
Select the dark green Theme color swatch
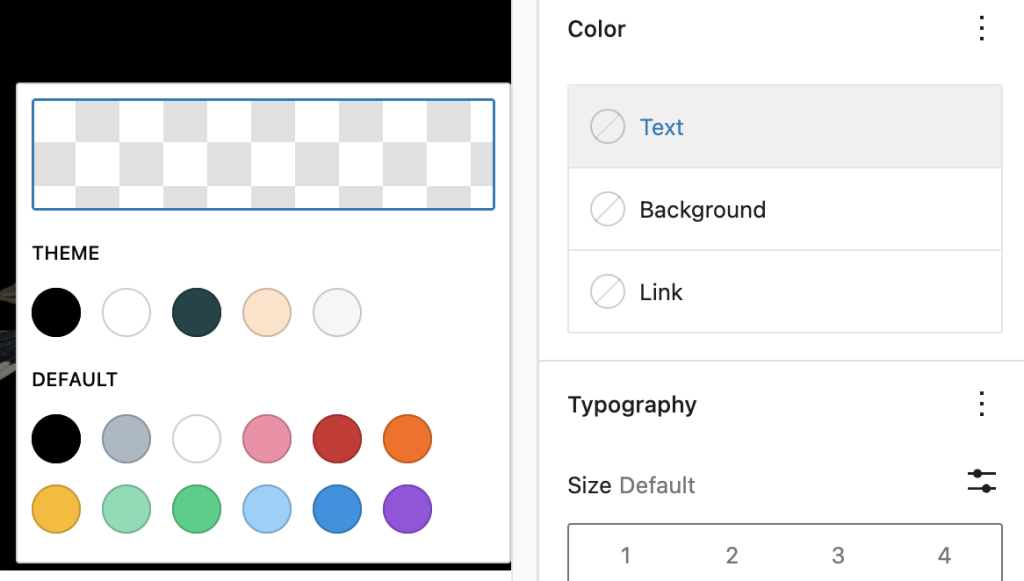point(196,312)
